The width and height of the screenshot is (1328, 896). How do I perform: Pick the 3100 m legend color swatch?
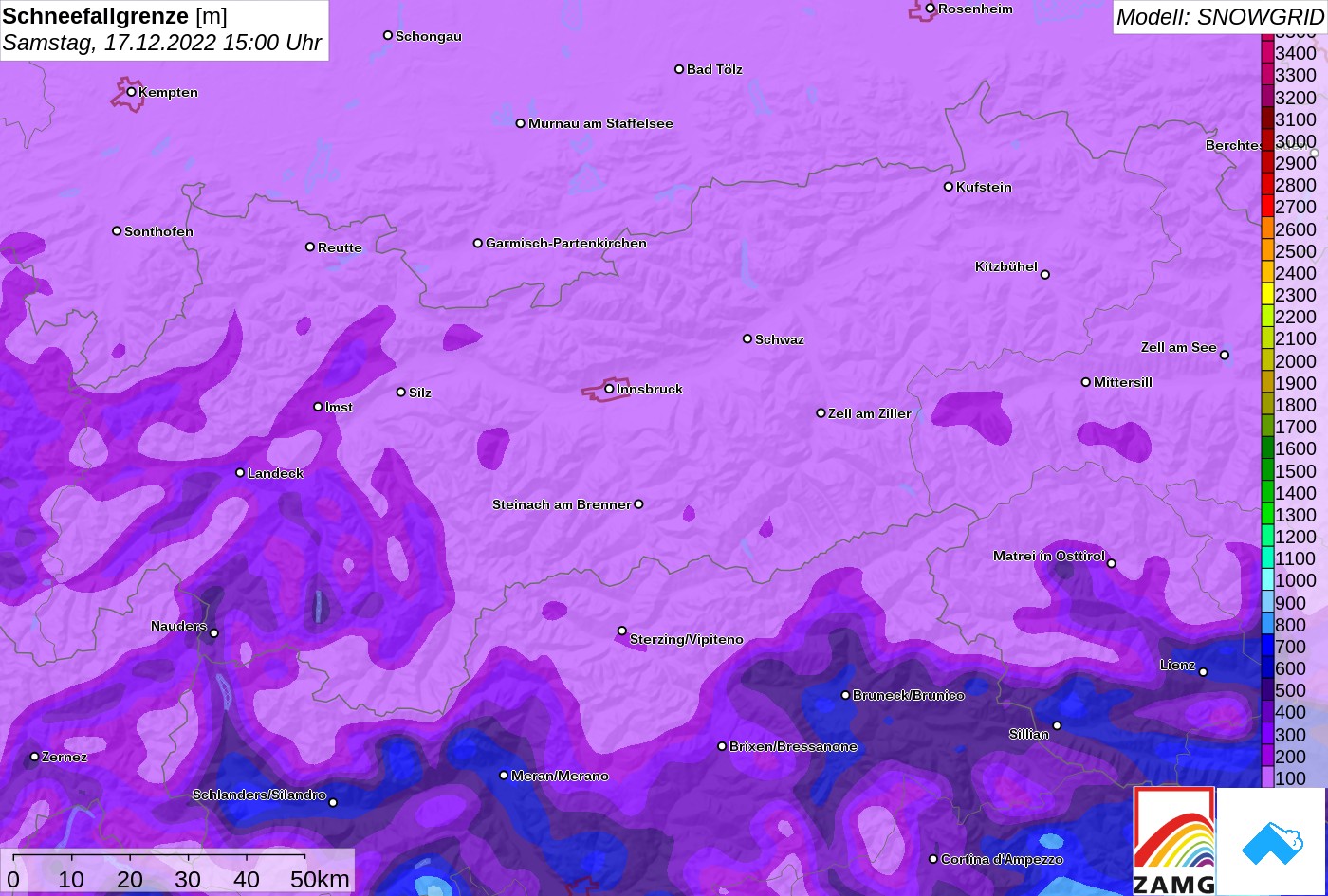tap(1267, 119)
